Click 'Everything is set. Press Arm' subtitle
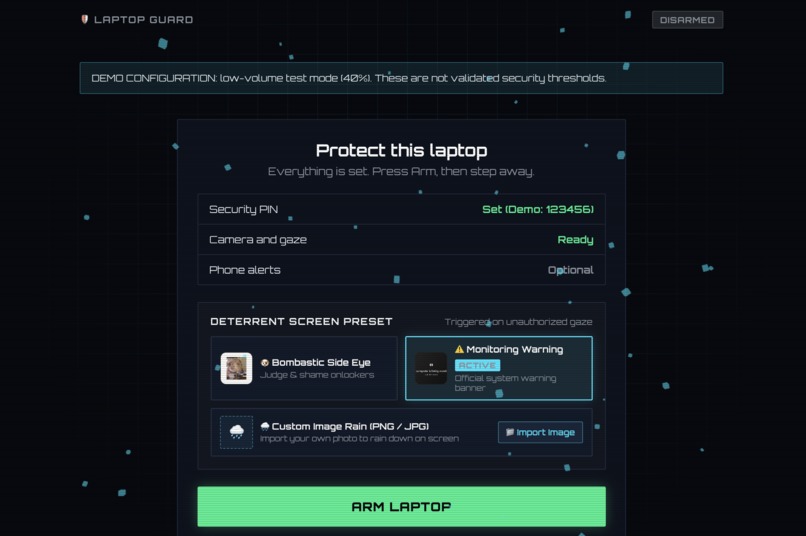Screen dimensions: 806x536 coord(401,171)
